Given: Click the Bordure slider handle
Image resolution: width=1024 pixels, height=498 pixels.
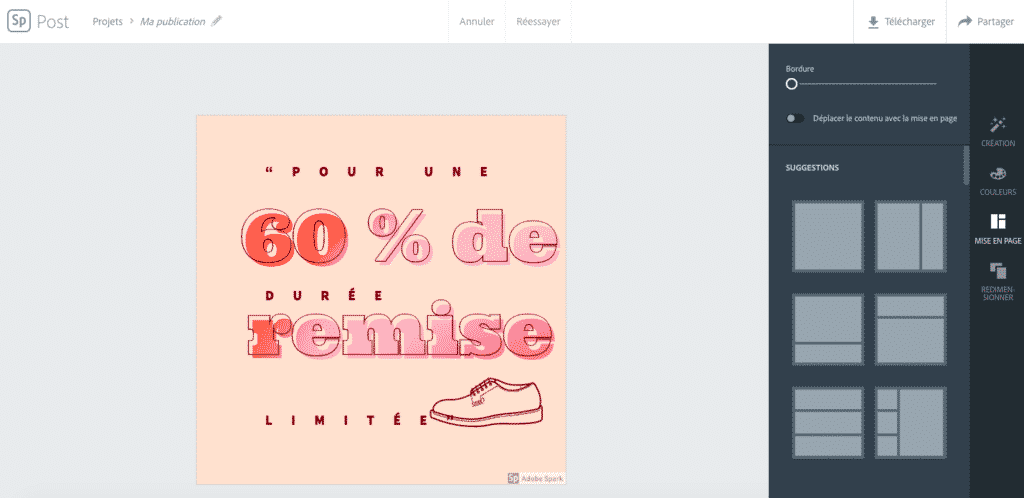Looking at the screenshot, I should click(x=792, y=84).
